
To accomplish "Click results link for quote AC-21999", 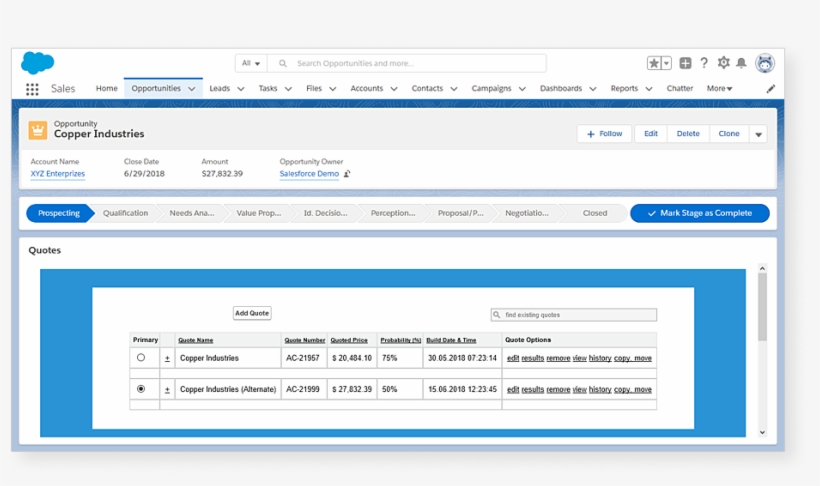I will pyautogui.click(x=532, y=390).
